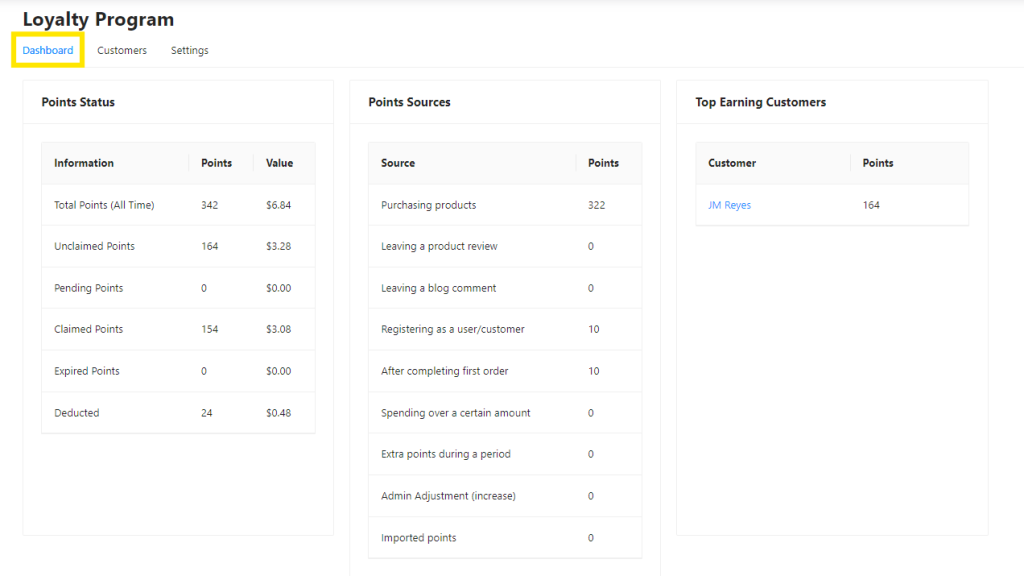This screenshot has height=576, width=1024.
Task: Click the Loyalty Program page heading
Action: pyautogui.click(x=97, y=19)
